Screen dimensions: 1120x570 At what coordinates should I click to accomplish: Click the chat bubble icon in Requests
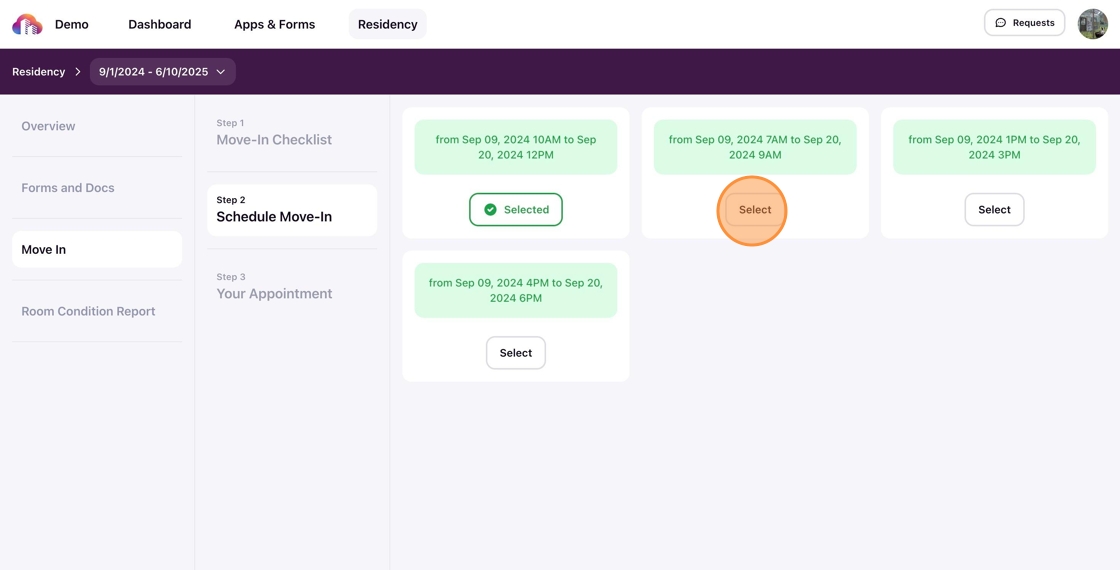pos(1000,23)
